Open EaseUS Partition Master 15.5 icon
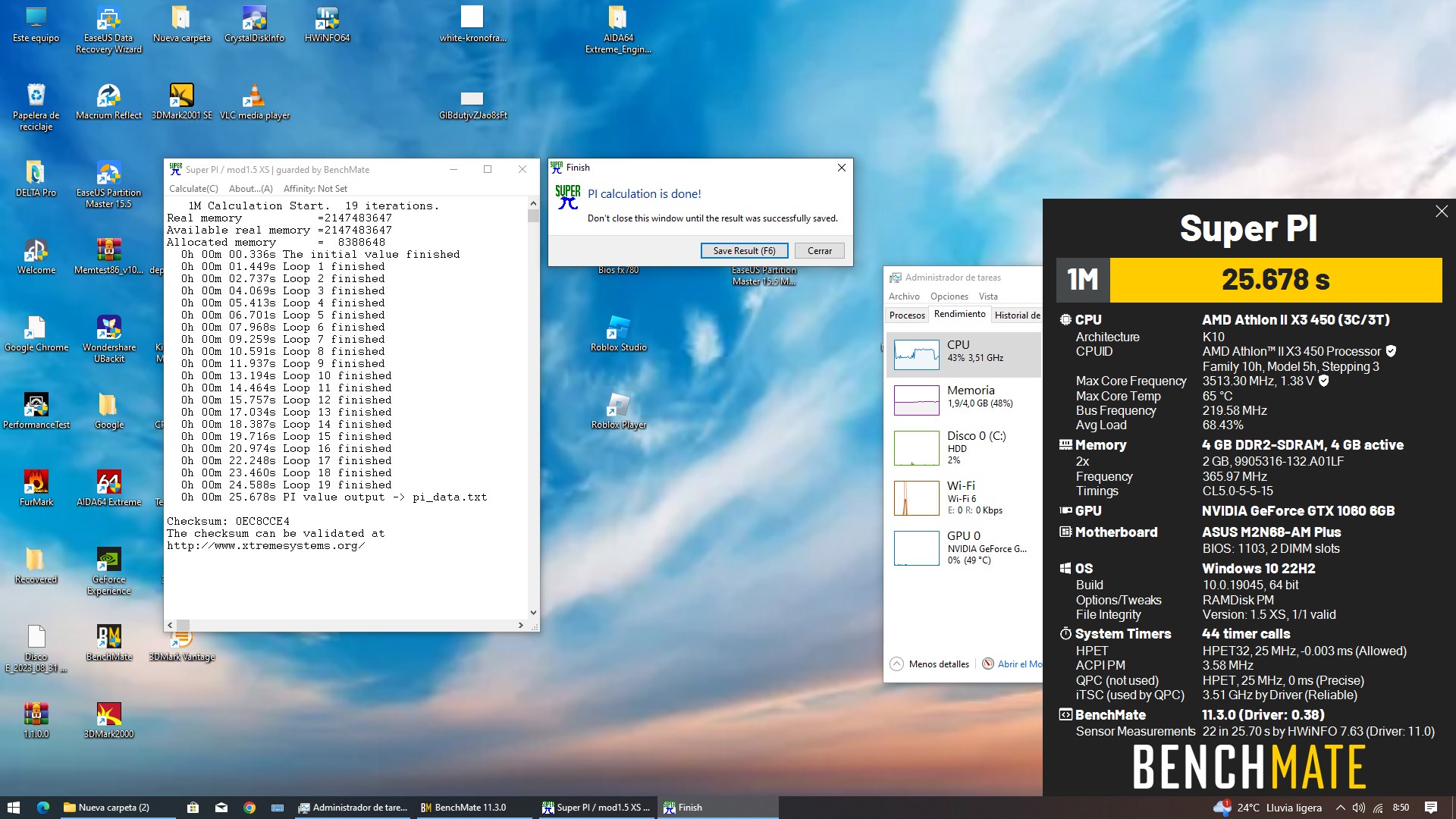The height and width of the screenshot is (819, 1456). 108,184
